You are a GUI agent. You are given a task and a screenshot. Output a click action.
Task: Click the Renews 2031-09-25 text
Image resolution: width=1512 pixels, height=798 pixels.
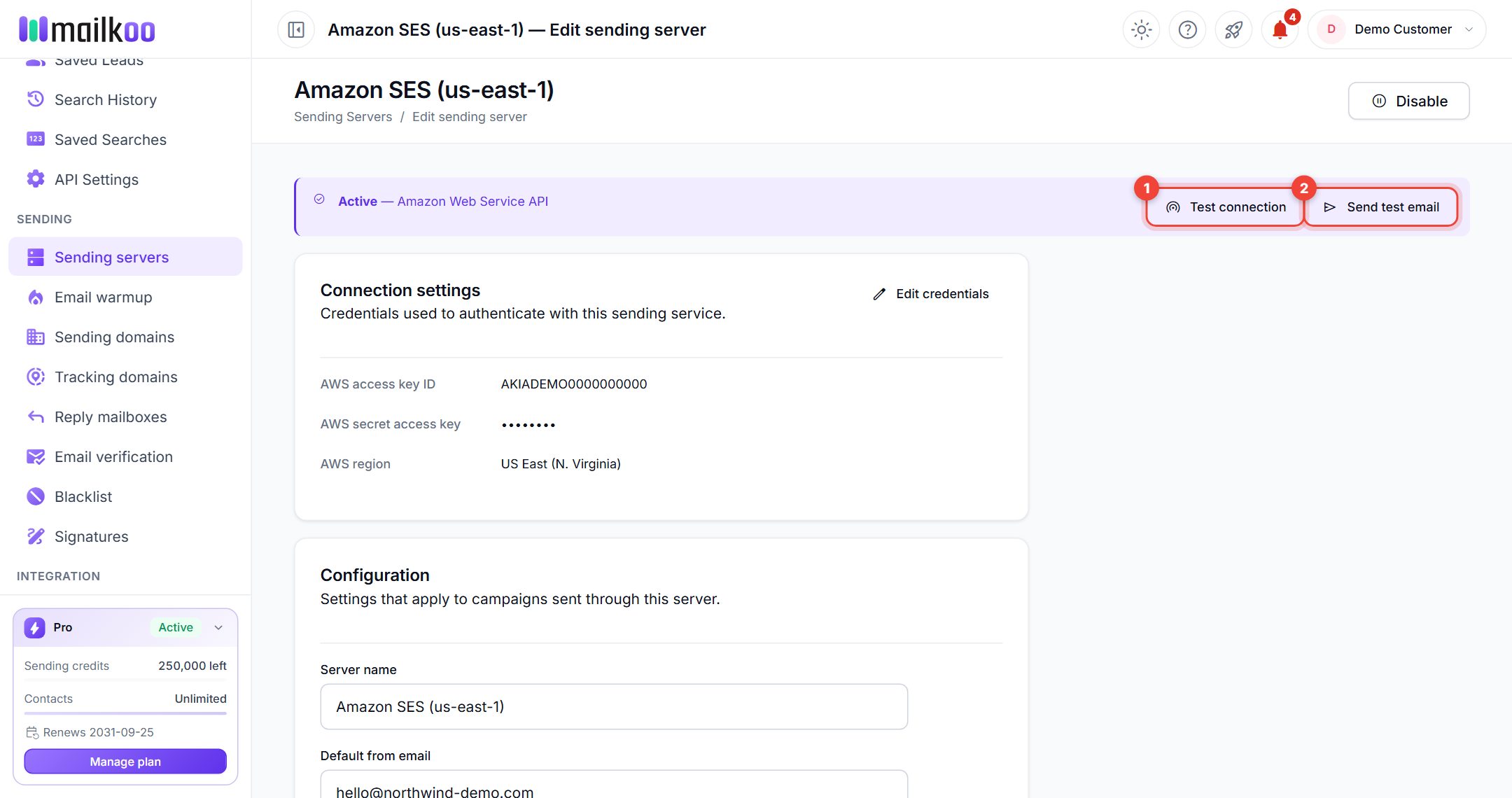(x=98, y=732)
